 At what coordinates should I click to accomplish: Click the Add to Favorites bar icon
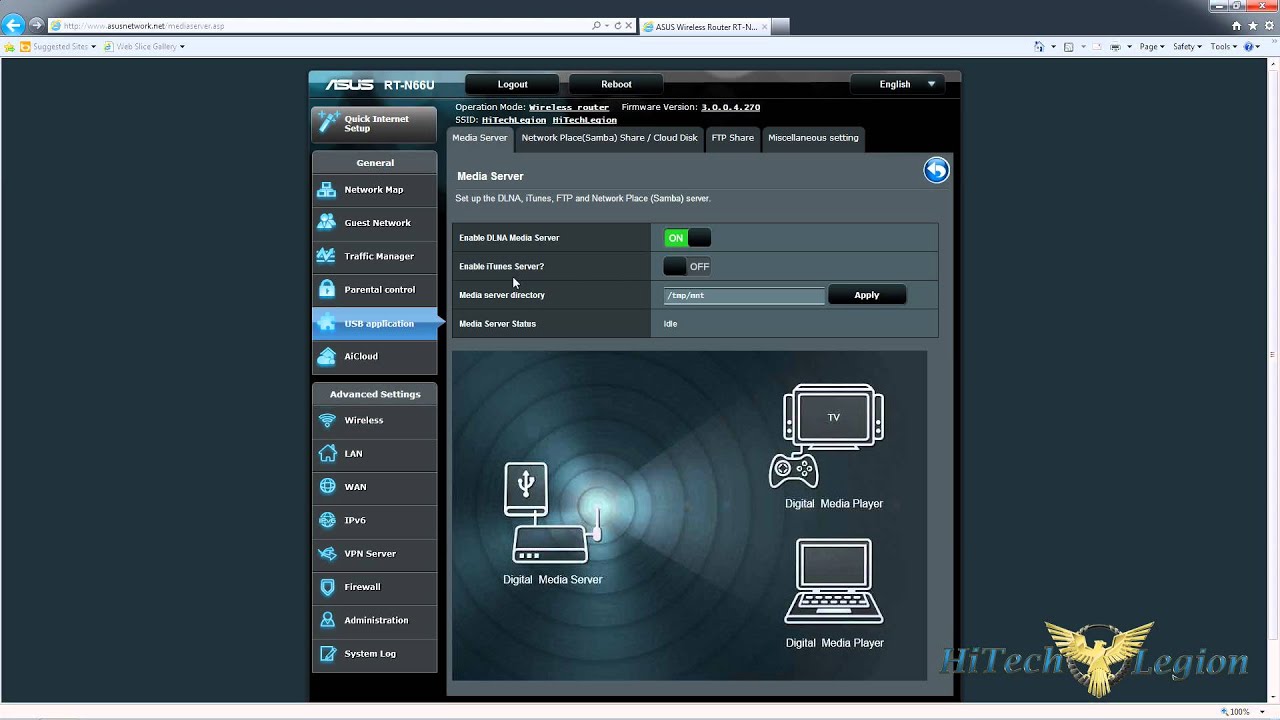click(10, 46)
